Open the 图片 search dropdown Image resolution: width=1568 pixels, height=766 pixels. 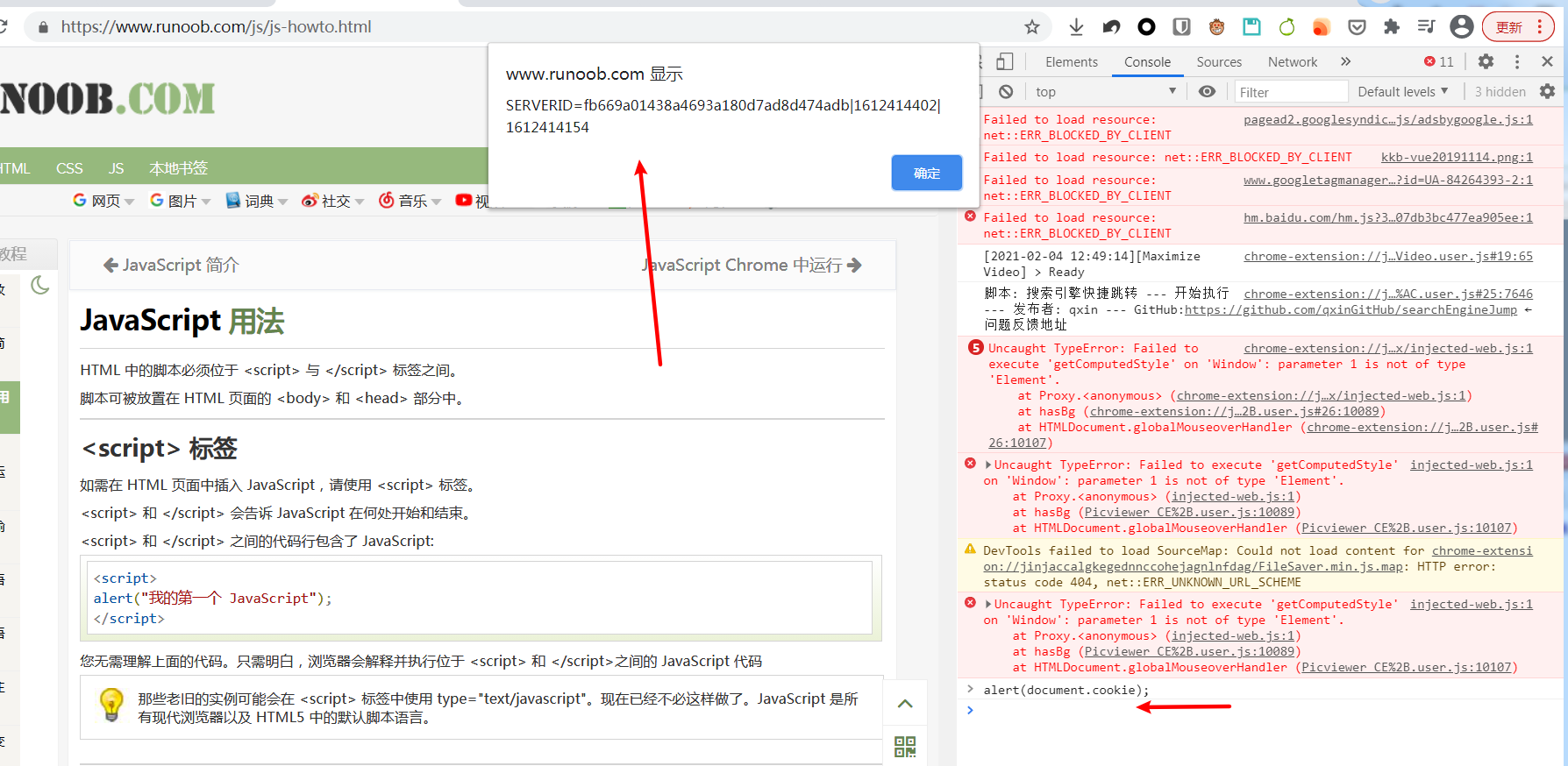tap(181, 201)
